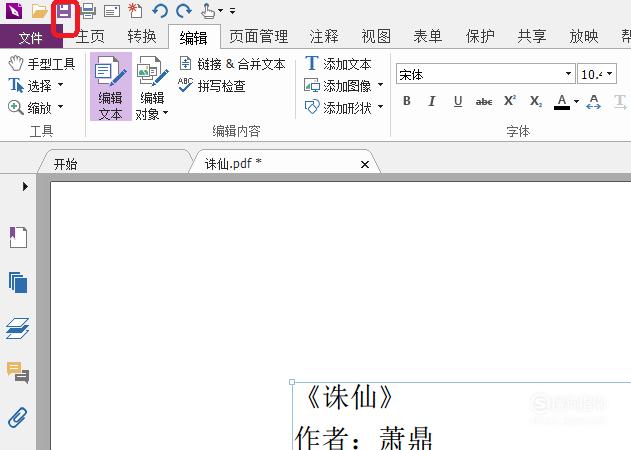The height and width of the screenshot is (450, 631).
Task: Click the text box corner handle
Action: 292,382
